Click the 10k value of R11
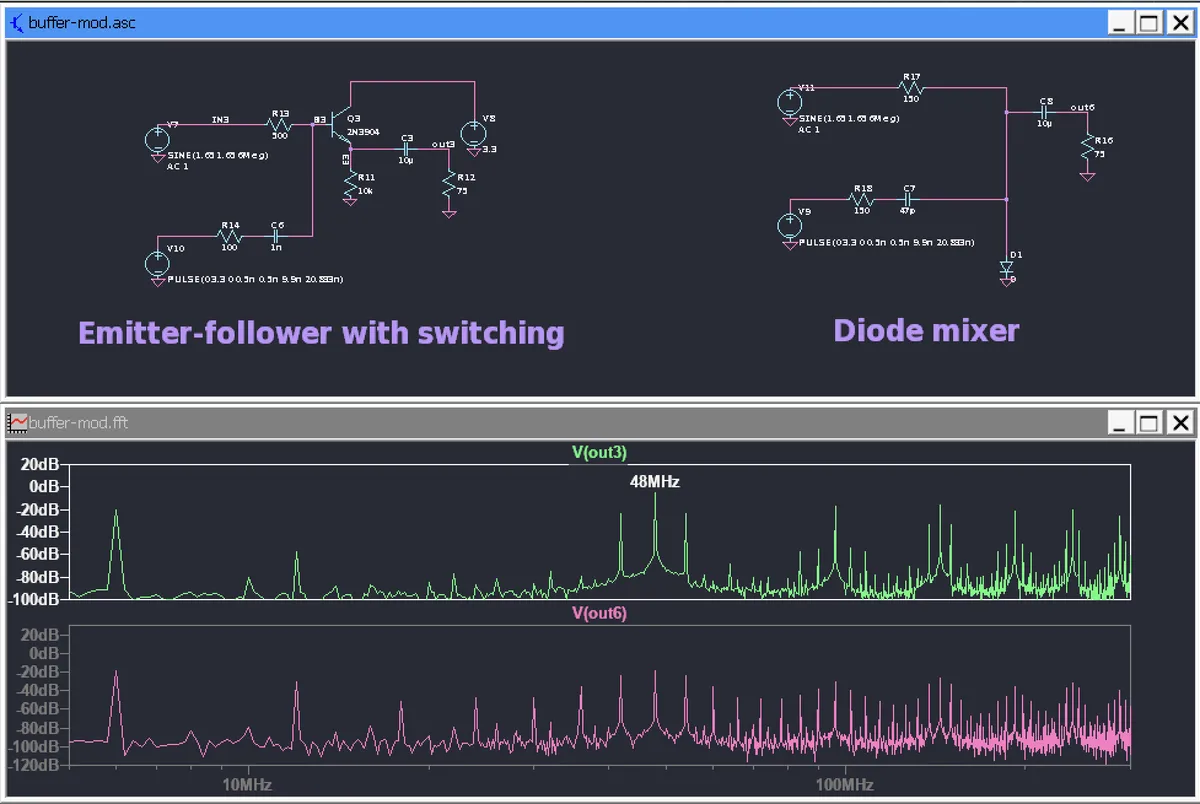The image size is (1200, 804). click(x=365, y=191)
